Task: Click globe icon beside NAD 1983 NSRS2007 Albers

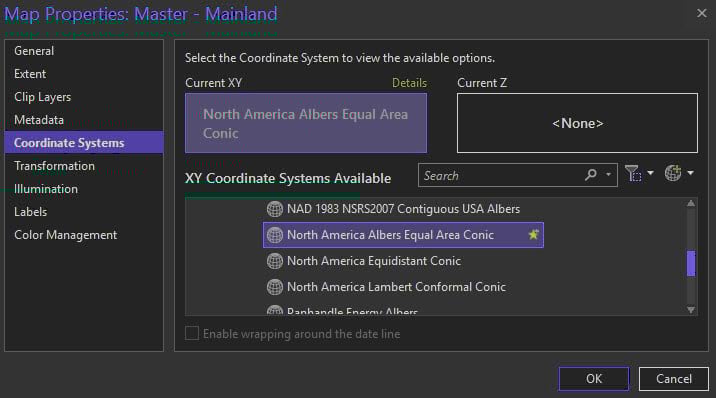Action: click(274, 209)
